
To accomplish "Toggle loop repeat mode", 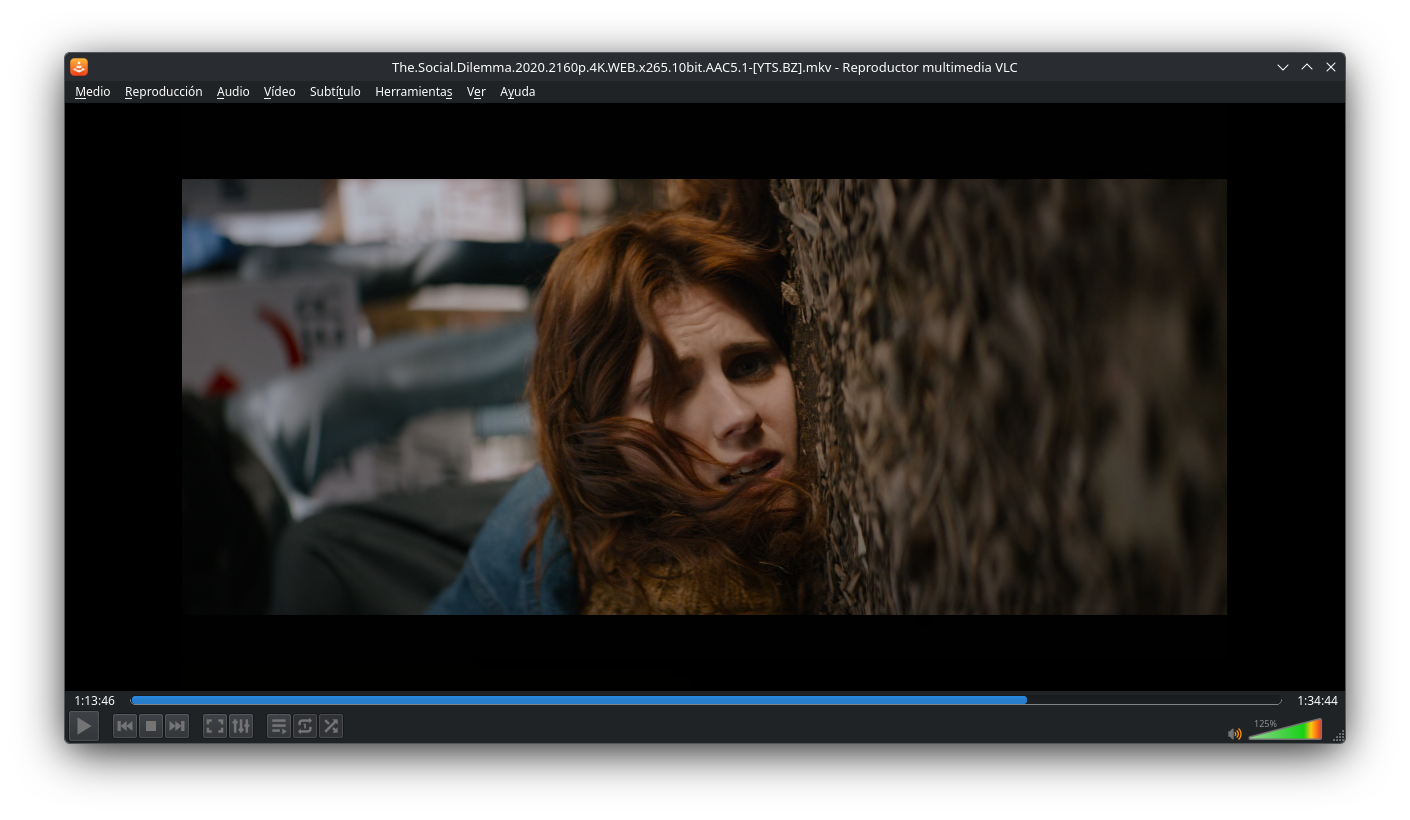I will [305, 726].
